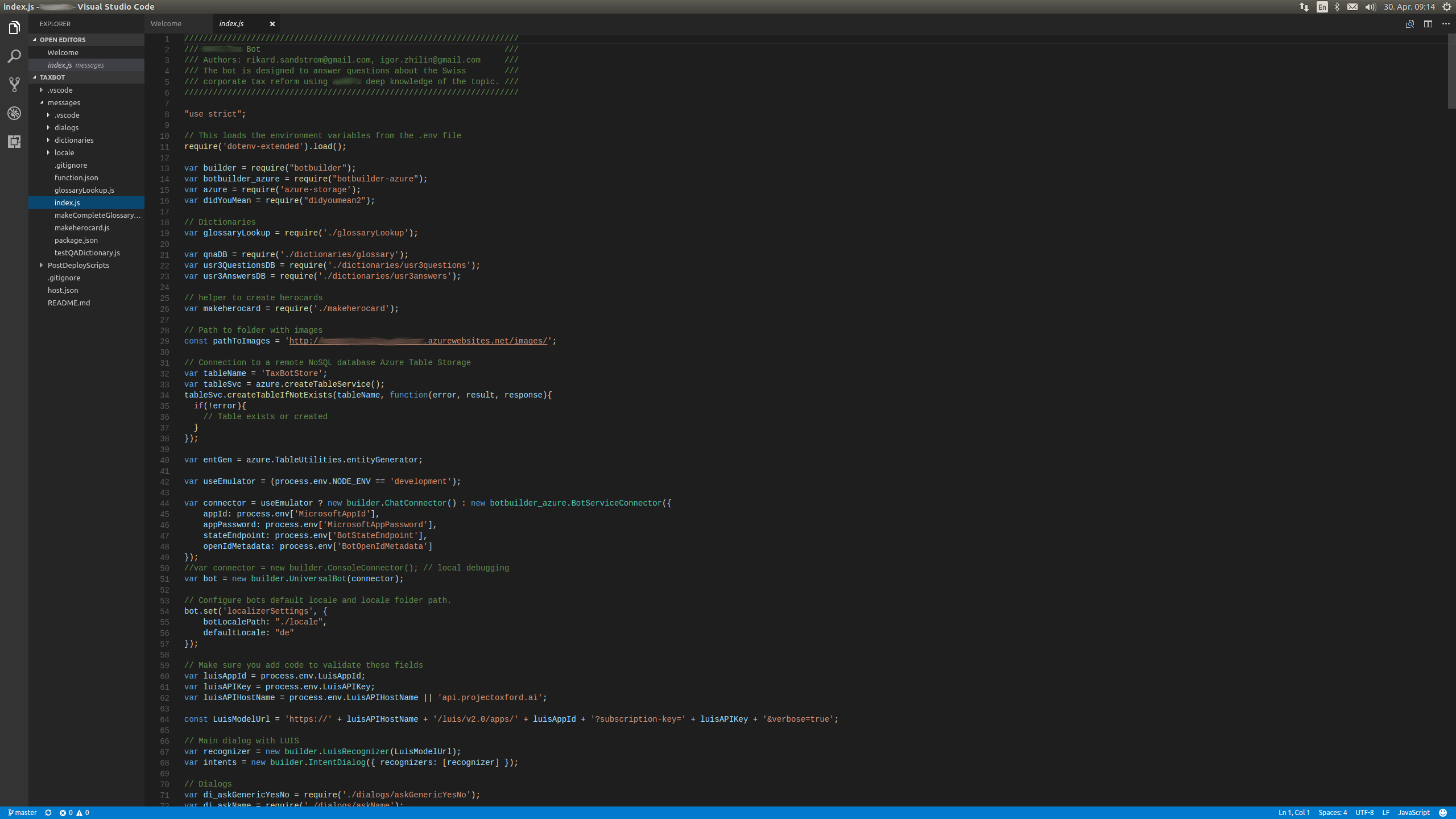Open glossaryLookup.js in explorer
This screenshot has height=819, width=1456.
tap(84, 190)
